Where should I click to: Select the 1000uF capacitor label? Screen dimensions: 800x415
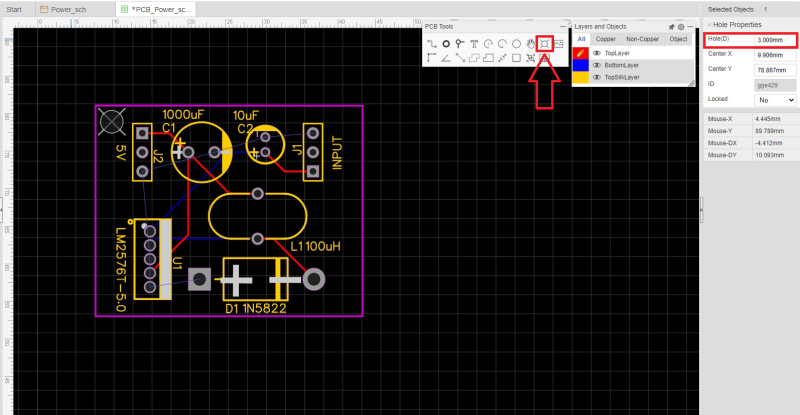[x=183, y=115]
